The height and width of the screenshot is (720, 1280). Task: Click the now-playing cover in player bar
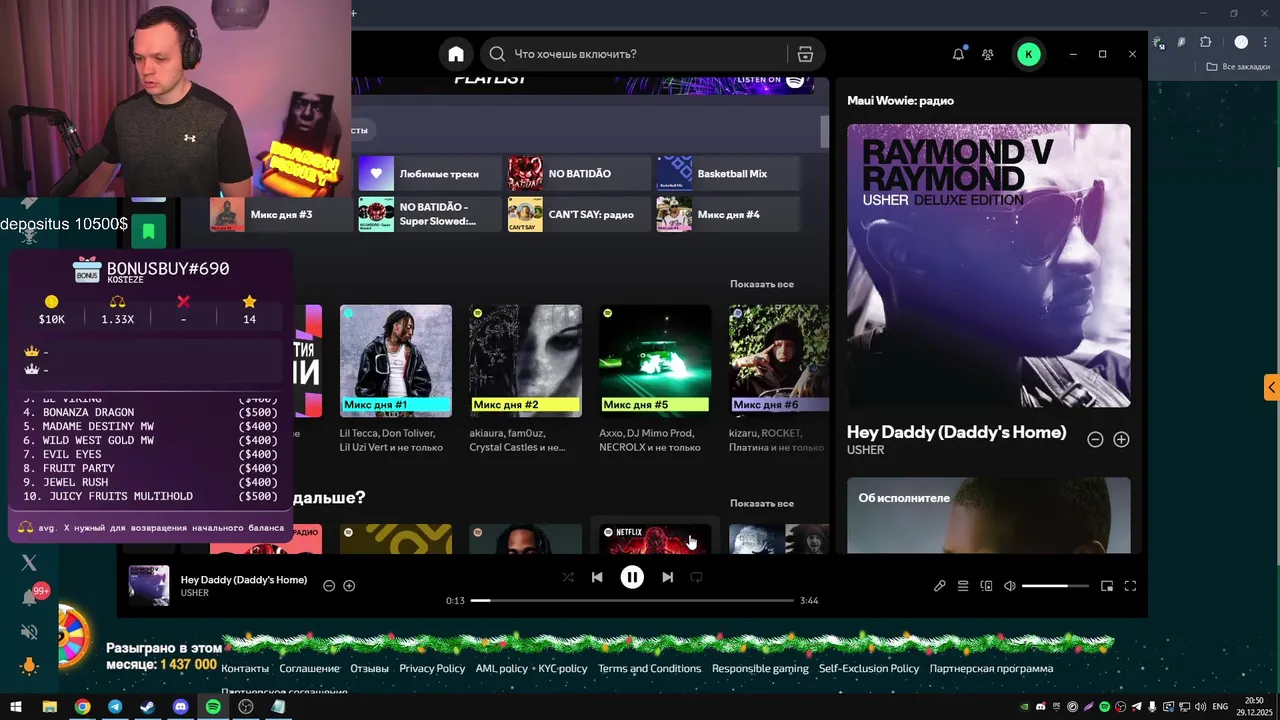coord(149,586)
